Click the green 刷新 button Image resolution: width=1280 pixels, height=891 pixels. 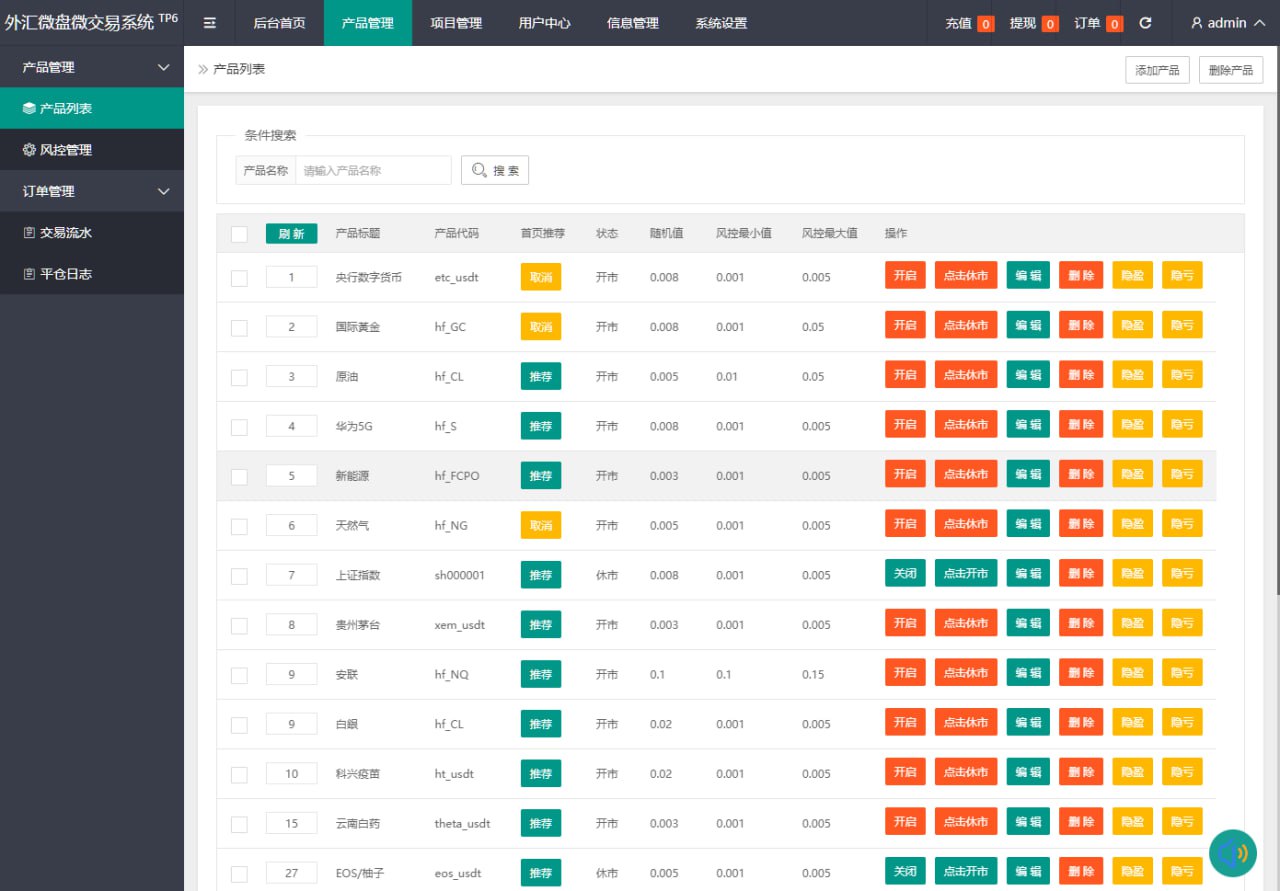292,234
